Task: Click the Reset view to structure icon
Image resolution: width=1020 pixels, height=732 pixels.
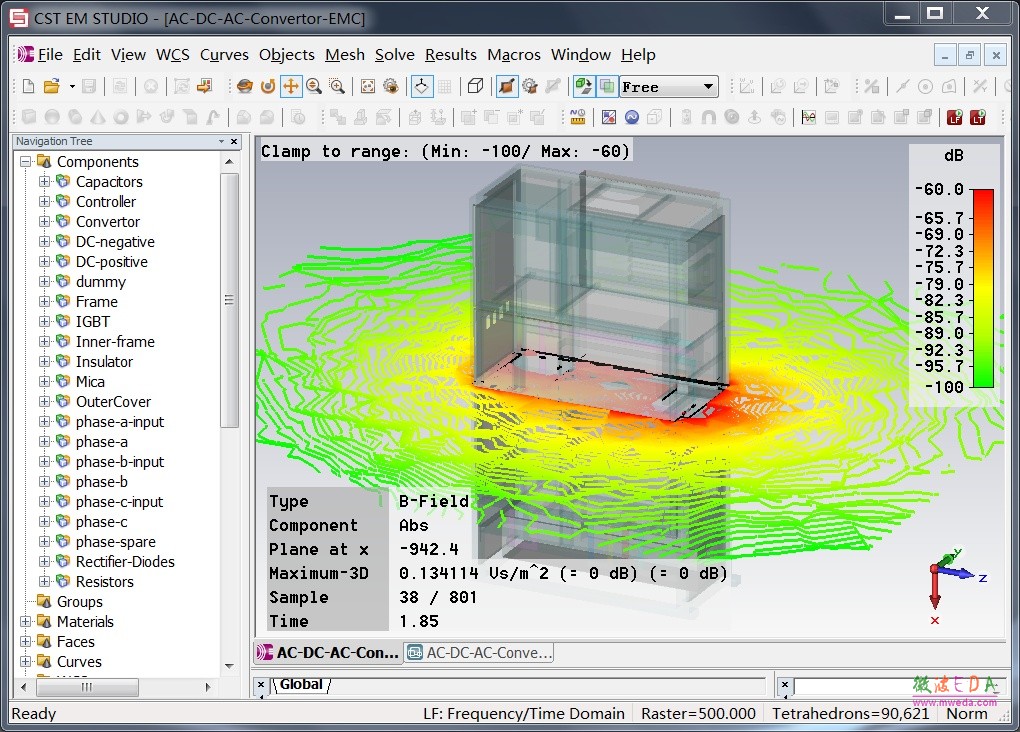Action: click(368, 87)
